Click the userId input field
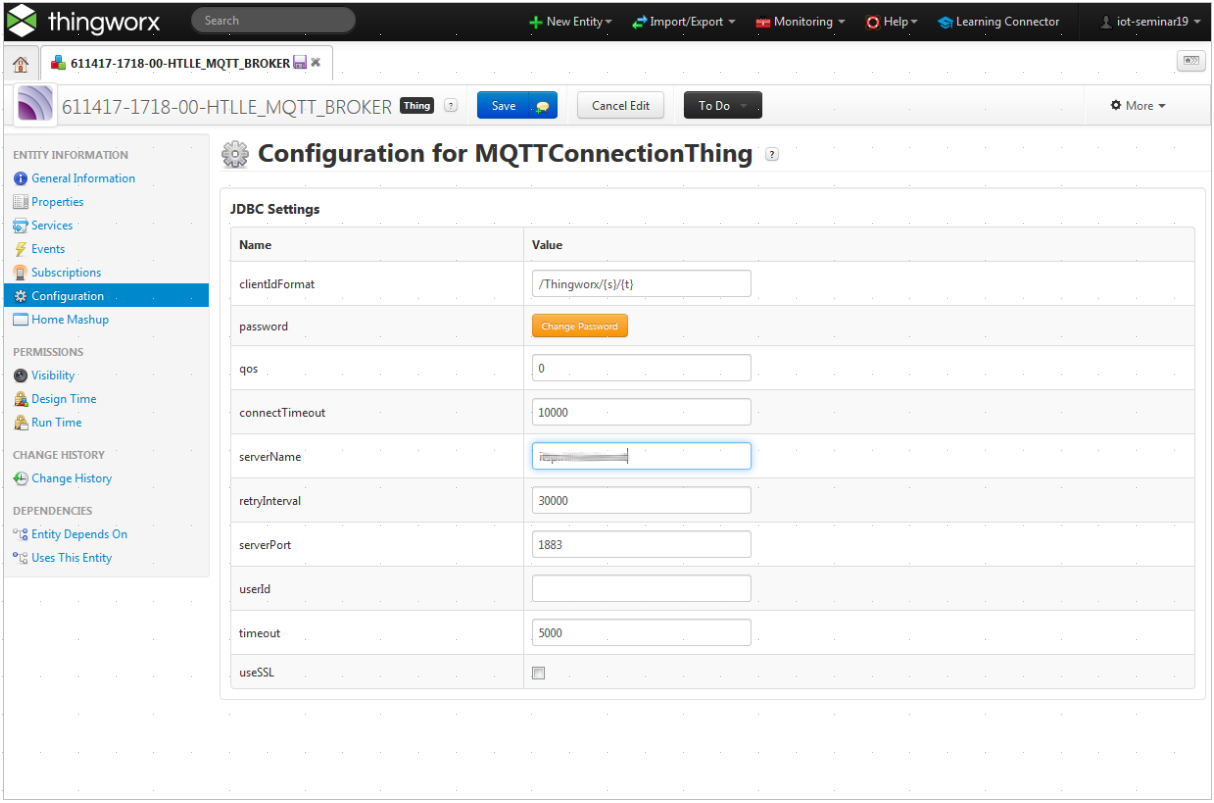1214x803 pixels. click(641, 589)
